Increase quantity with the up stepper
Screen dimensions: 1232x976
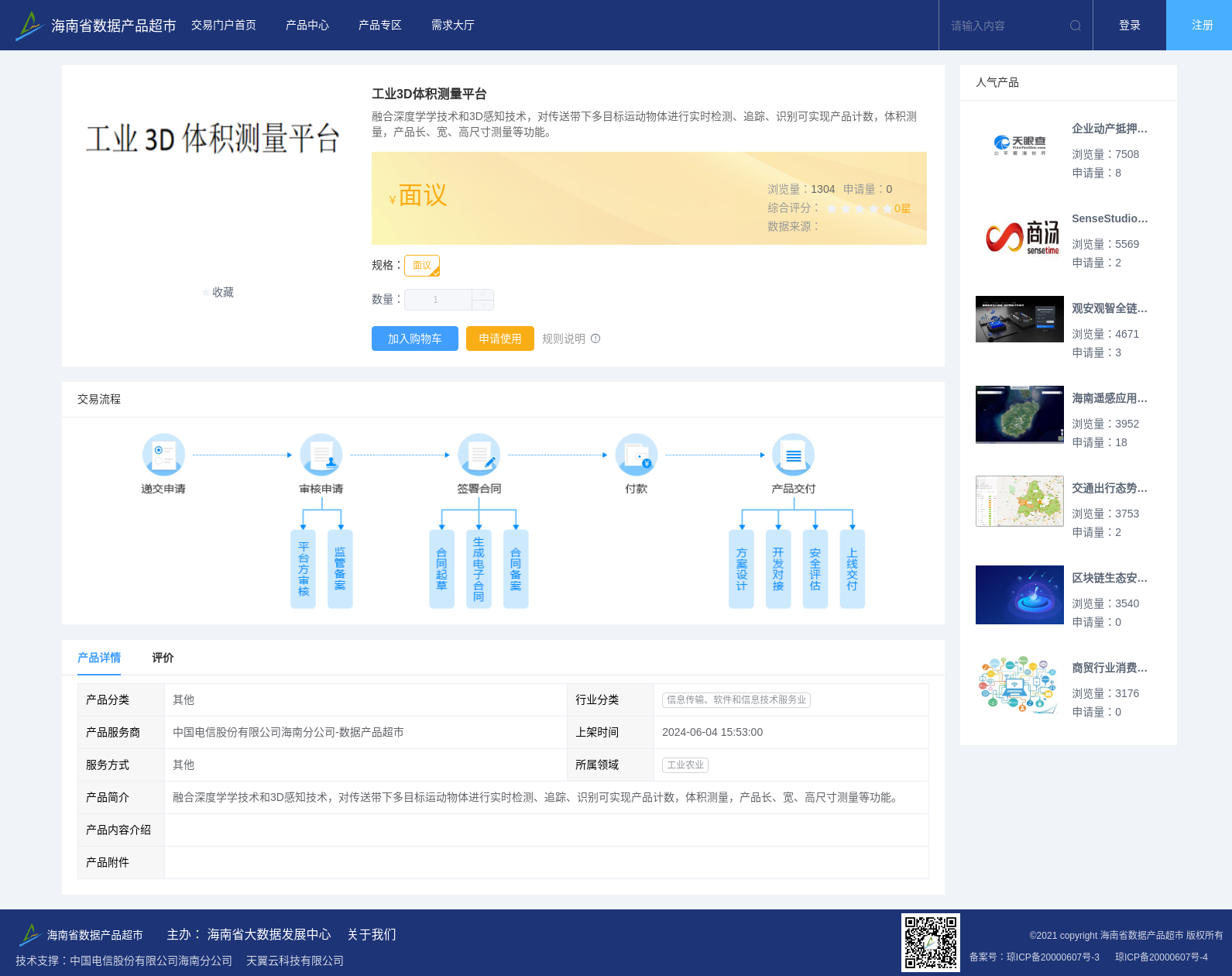(483, 294)
